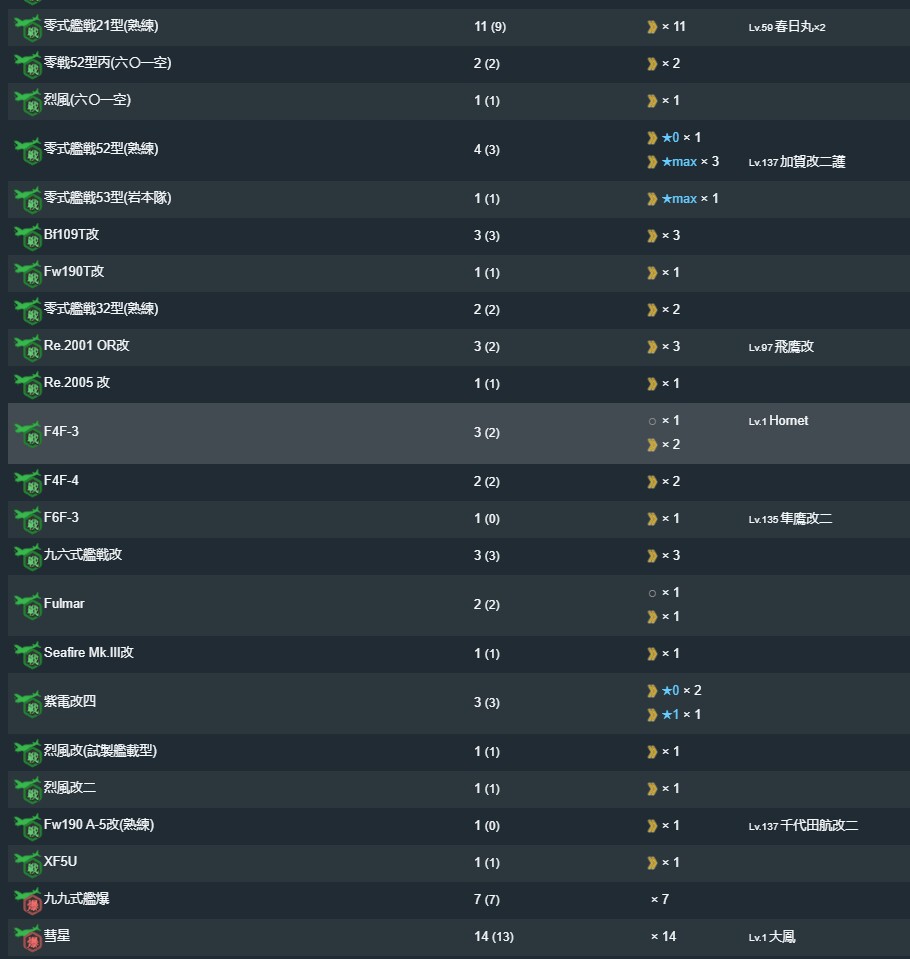Click the fighter icon beside Fulmar
Viewport: 910px width, 959px height.
click(28, 605)
